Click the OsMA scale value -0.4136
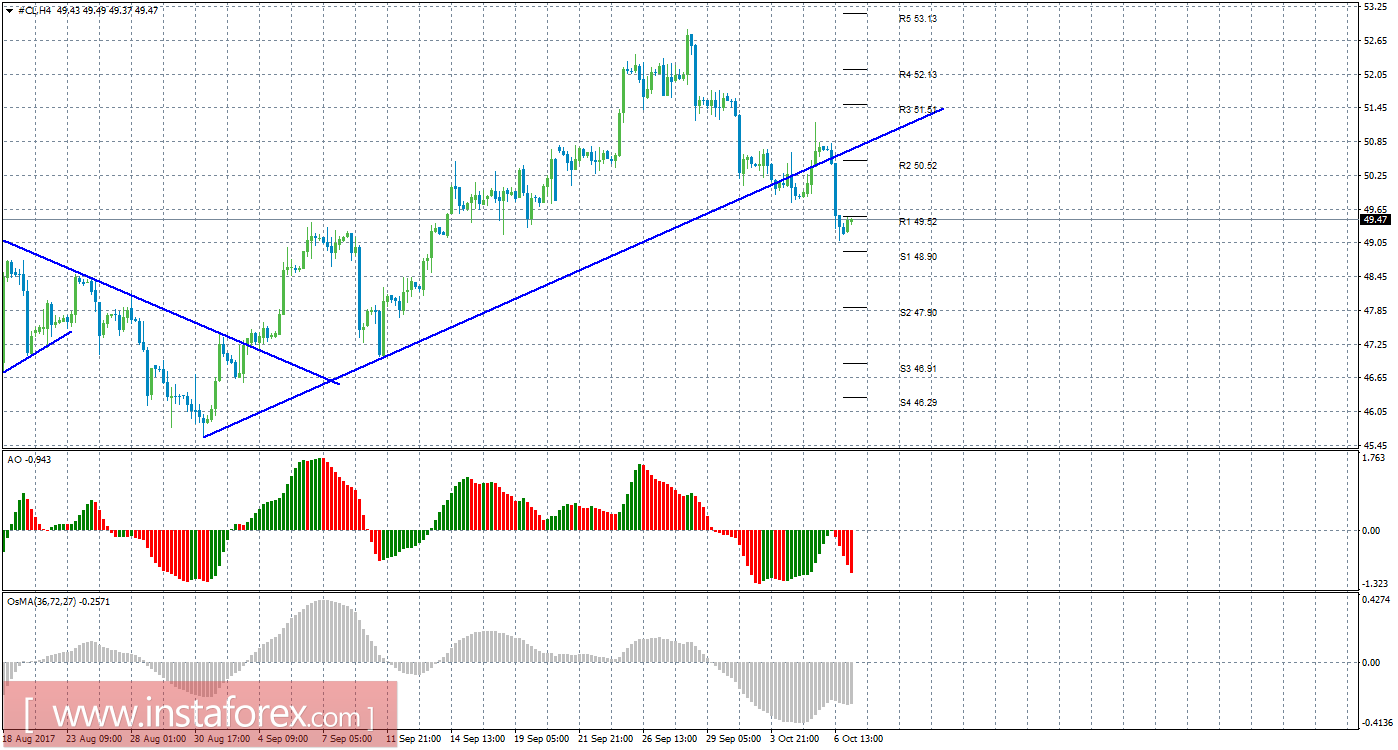 [x=1376, y=721]
